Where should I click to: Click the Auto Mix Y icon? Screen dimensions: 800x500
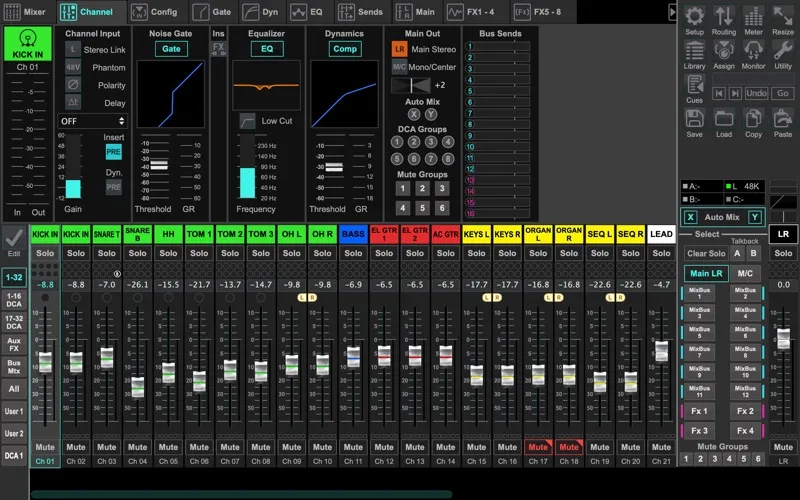tap(755, 217)
